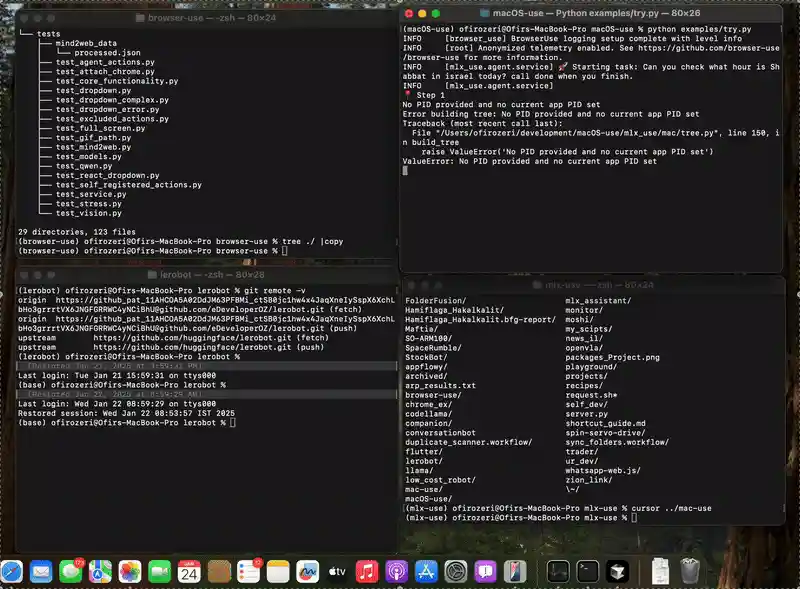Click '29 directories, 123 files' summary line
Viewport: 800px width, 589px height.
click(77, 232)
